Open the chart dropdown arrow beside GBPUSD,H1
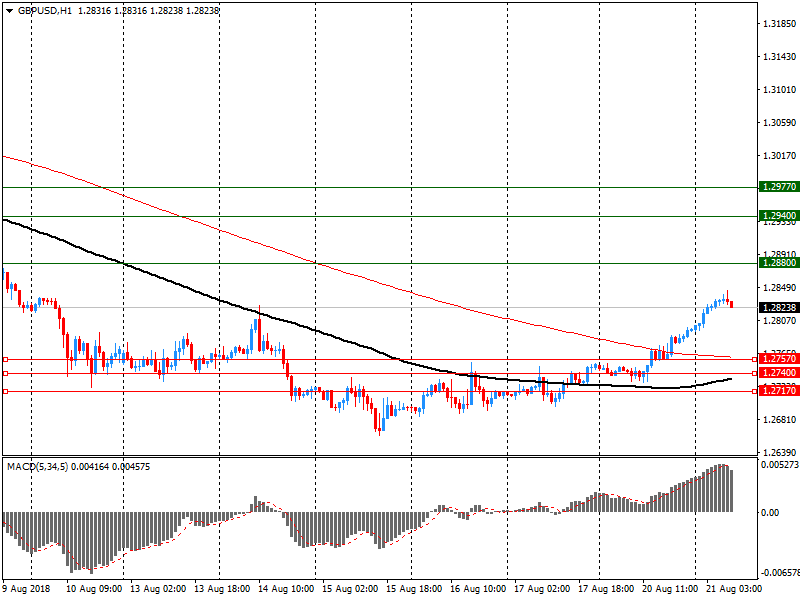800x600 pixels. click(9, 11)
